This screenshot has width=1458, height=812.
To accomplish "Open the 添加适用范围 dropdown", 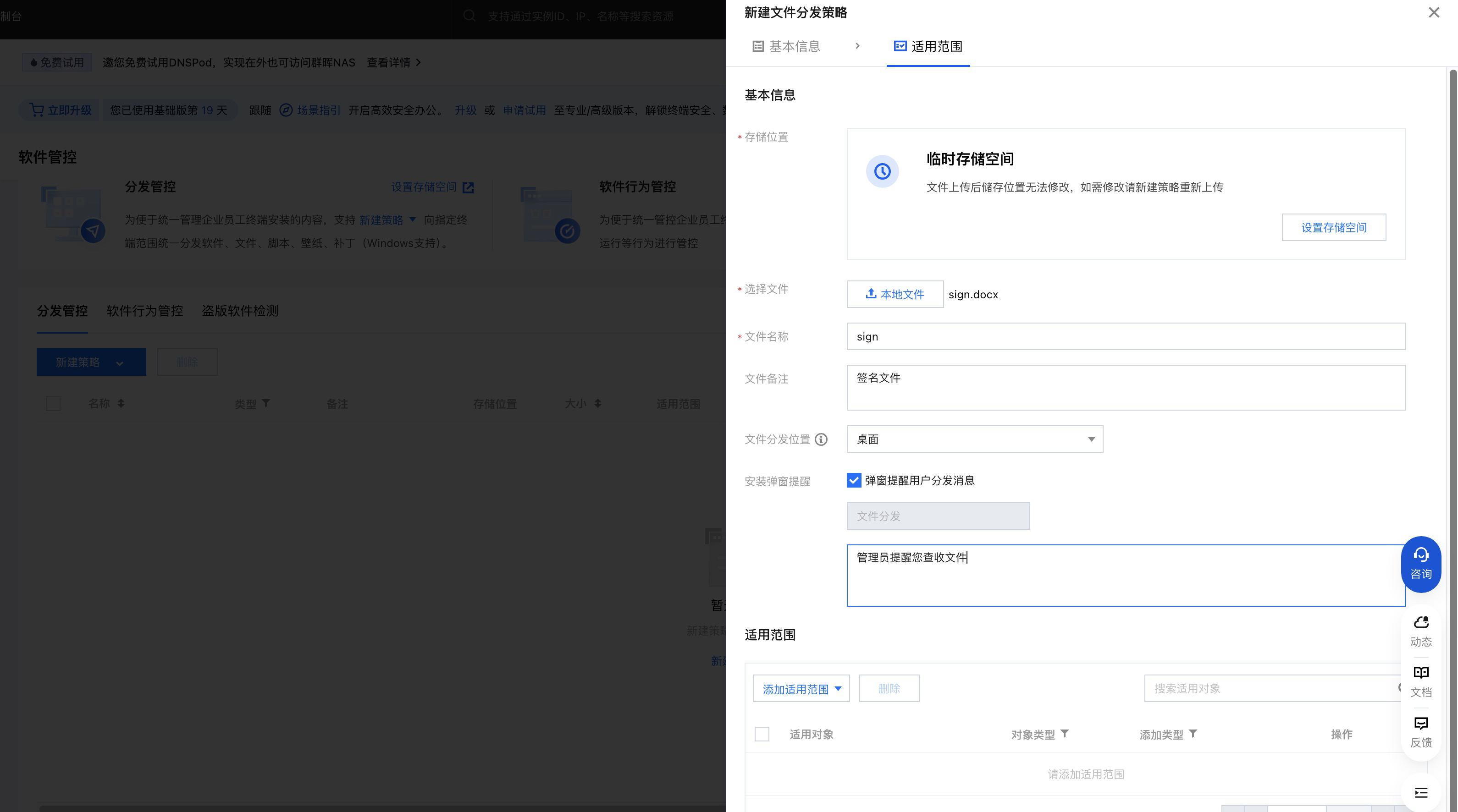I will click(x=801, y=689).
